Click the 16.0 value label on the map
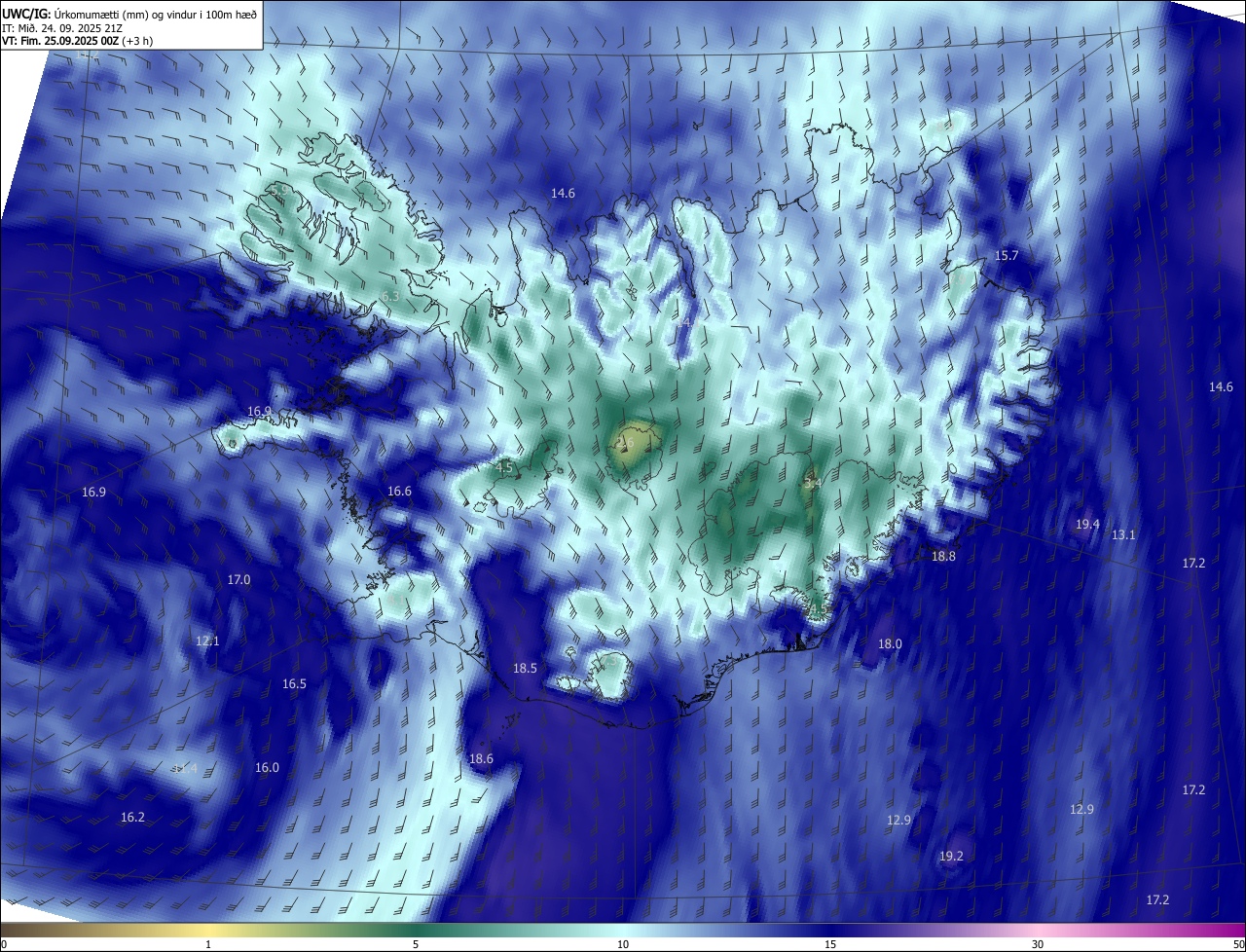Screen dimensions: 1246x952 [x=267, y=768]
